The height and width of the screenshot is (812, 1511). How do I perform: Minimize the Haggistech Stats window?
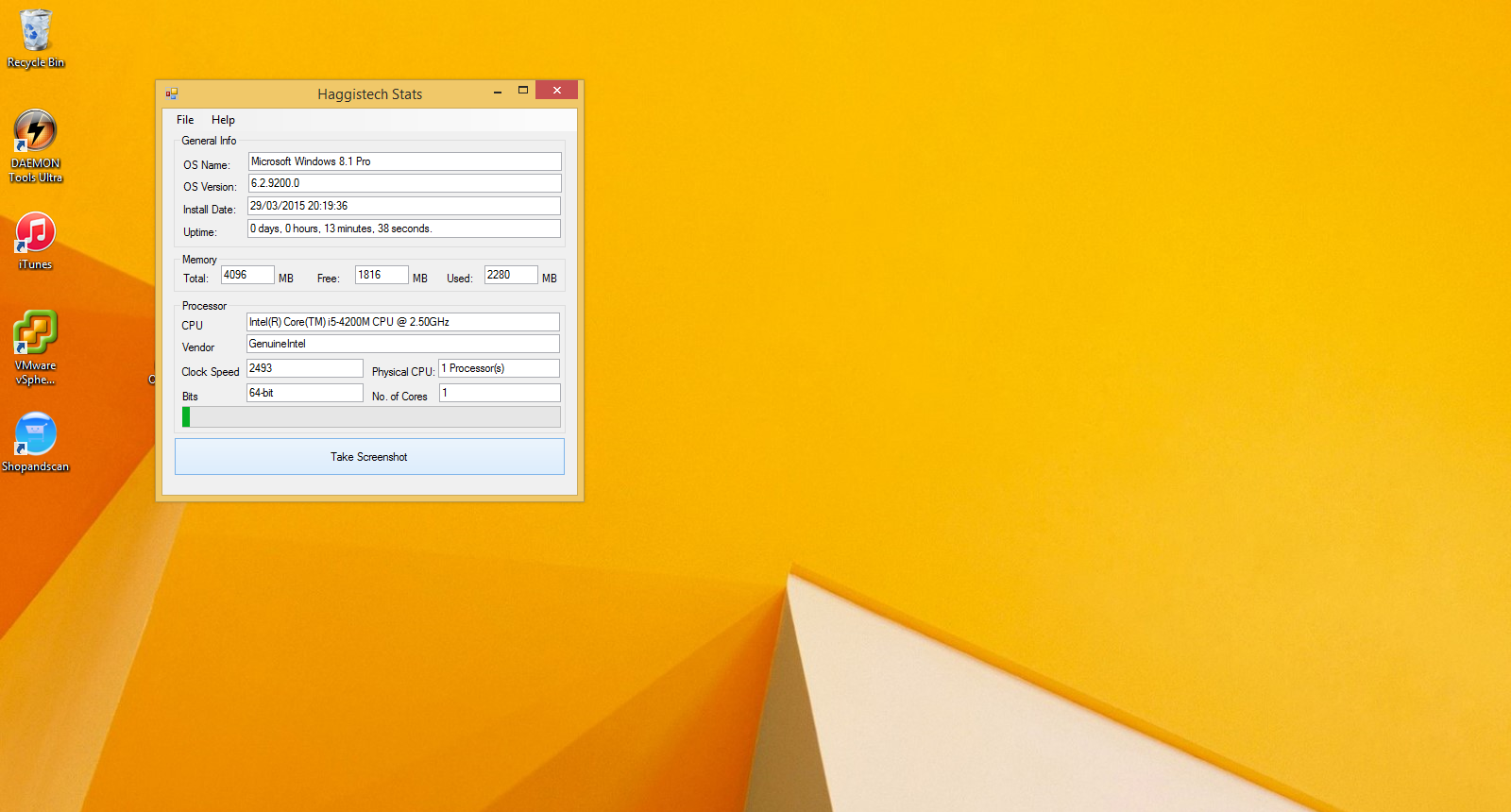coord(498,92)
